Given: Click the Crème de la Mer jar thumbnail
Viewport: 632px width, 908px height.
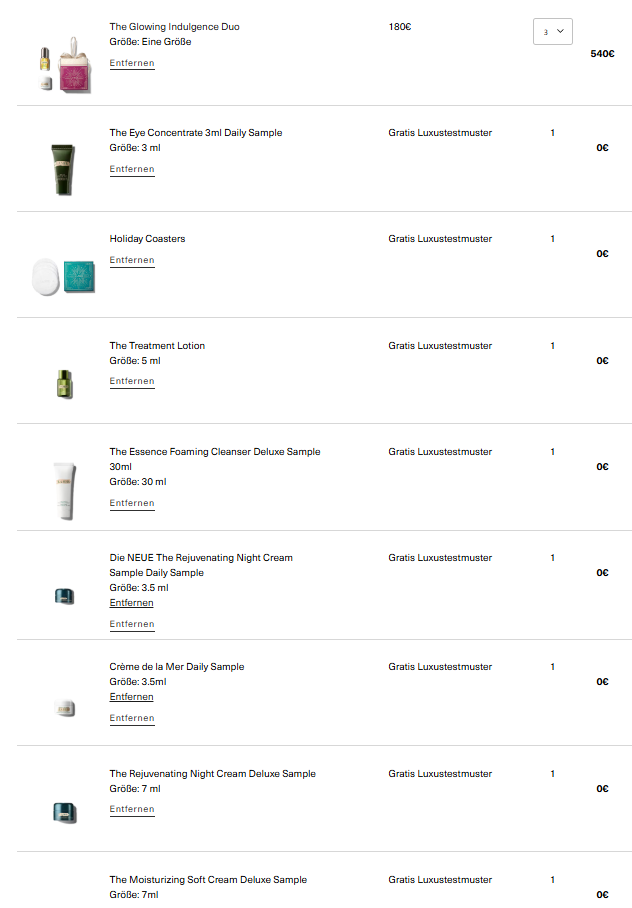Looking at the screenshot, I should coord(64,707).
